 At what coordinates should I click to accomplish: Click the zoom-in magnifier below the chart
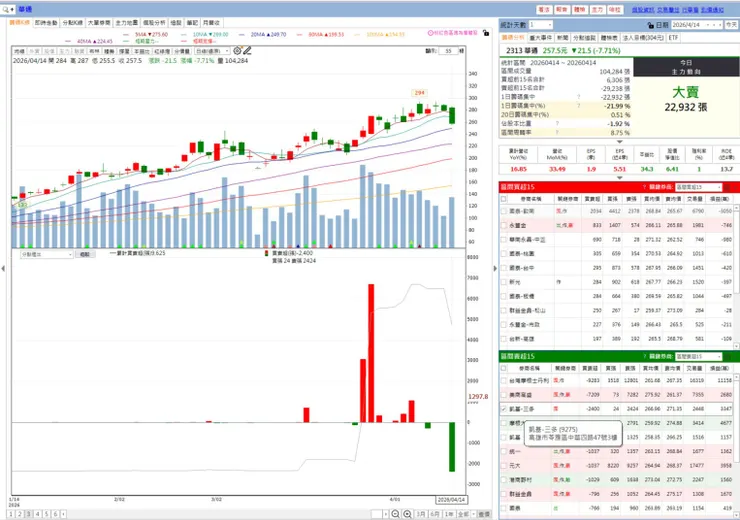pyautogui.click(x=407, y=514)
